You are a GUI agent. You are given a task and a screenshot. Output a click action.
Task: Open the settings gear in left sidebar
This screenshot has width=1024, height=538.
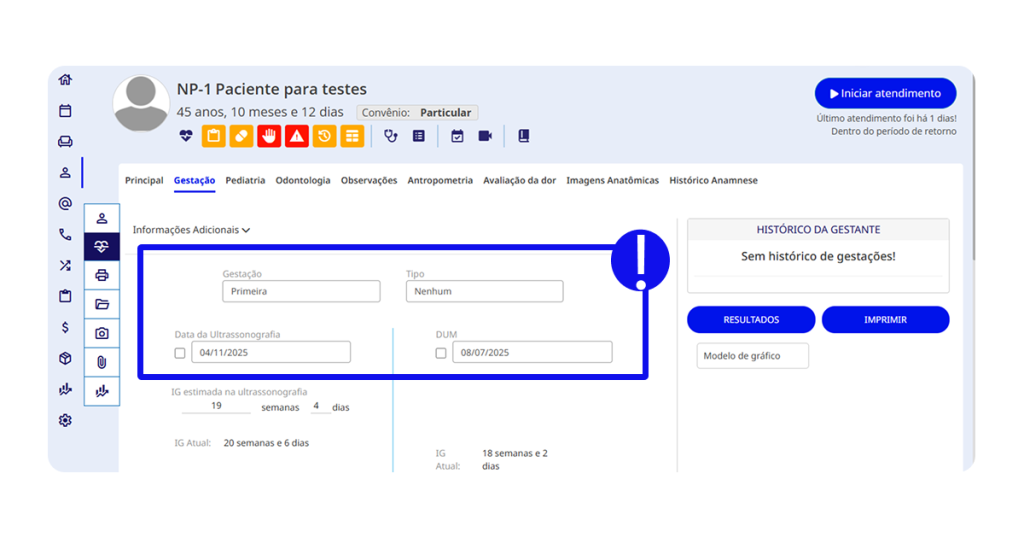(65, 420)
